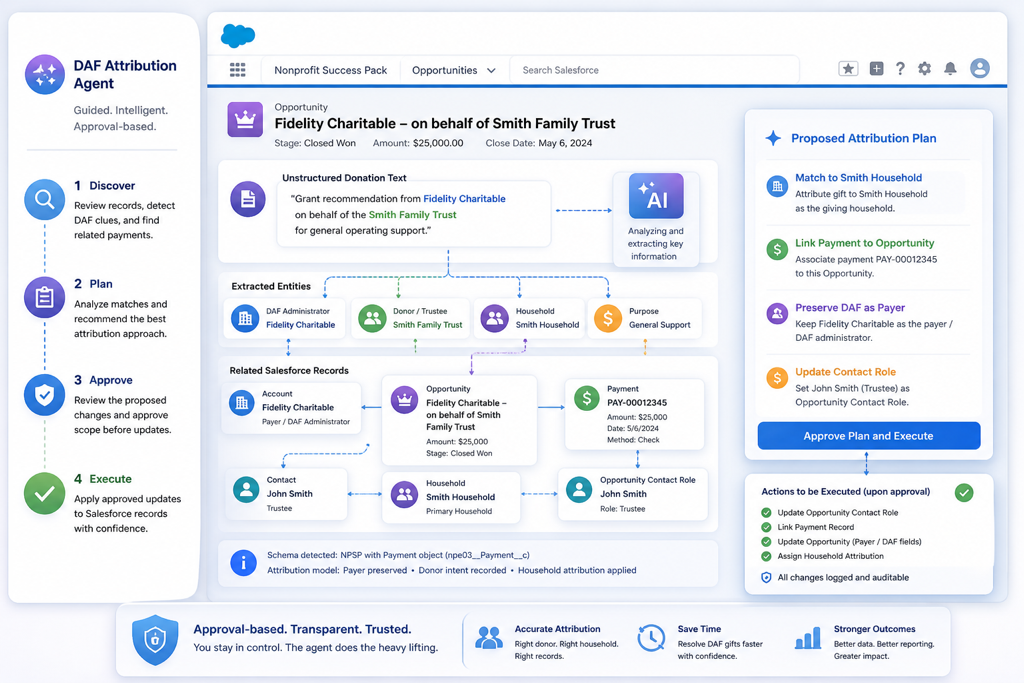Open the Opportunity record card in Related Records

(x=459, y=421)
